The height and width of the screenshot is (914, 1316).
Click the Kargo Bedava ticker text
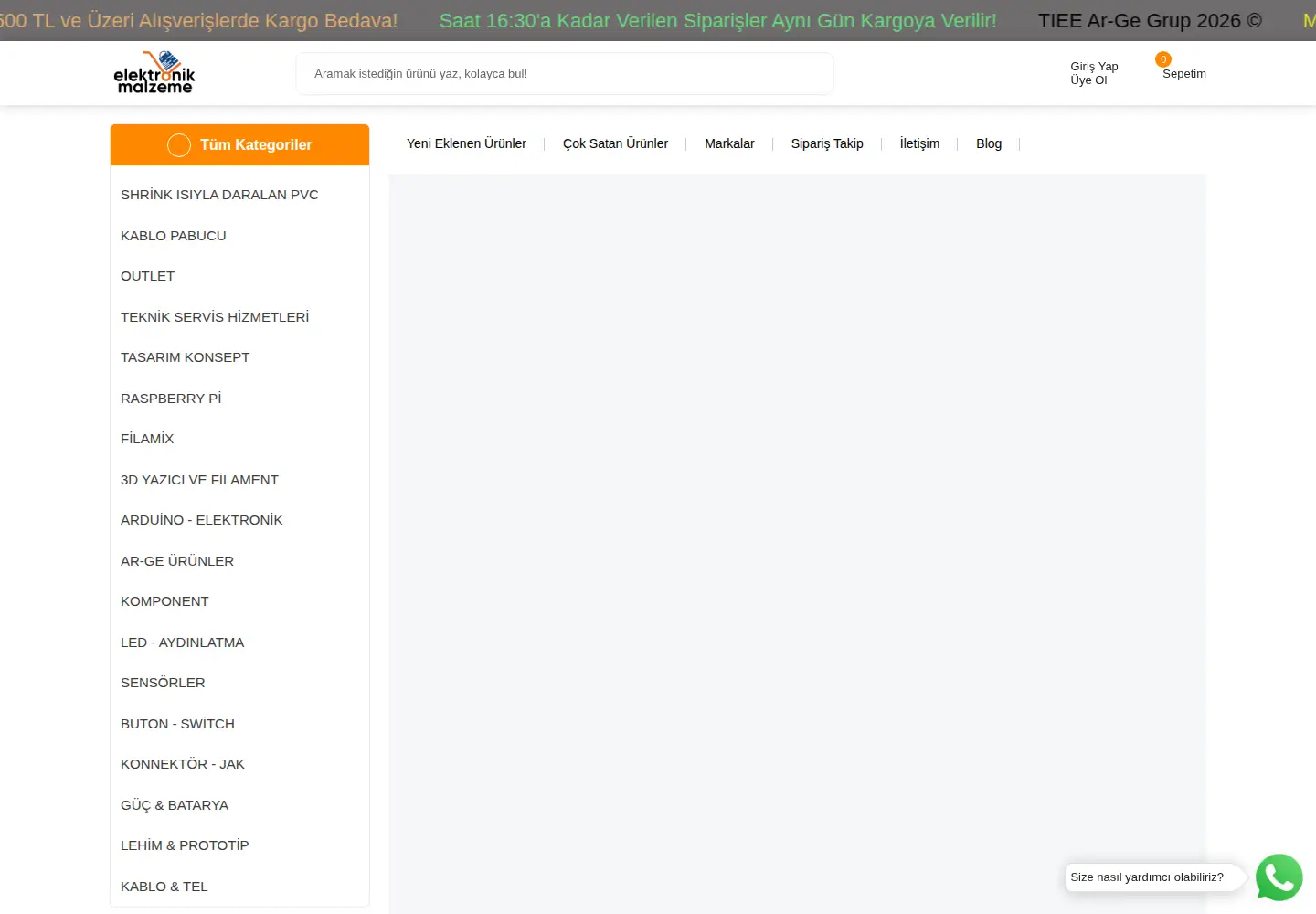pos(198,21)
